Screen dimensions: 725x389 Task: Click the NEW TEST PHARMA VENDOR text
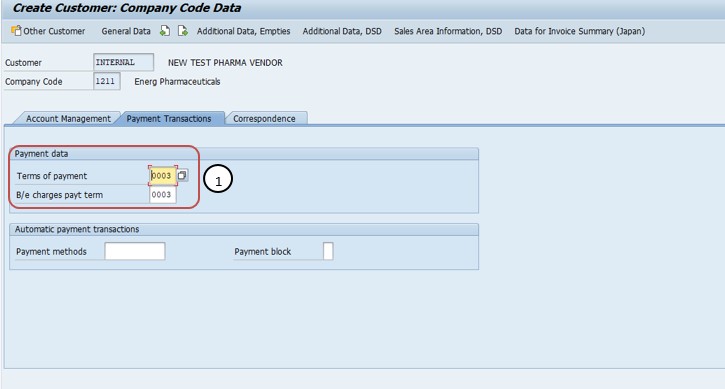pos(225,62)
